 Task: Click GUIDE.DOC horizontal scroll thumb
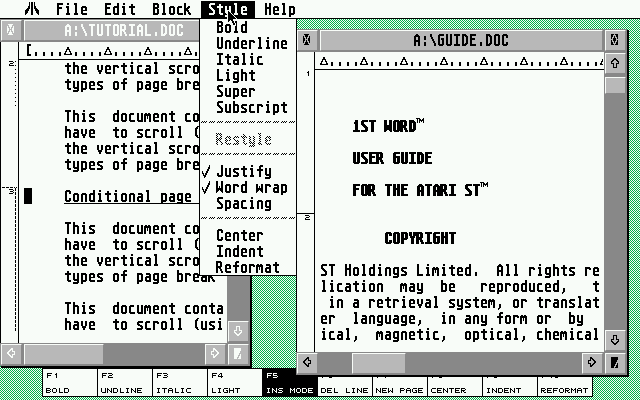pyautogui.click(x=379, y=362)
